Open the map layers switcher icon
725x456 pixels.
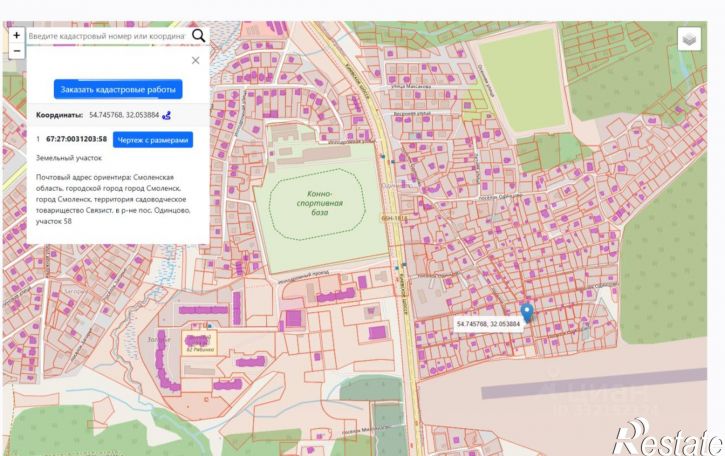click(689, 39)
